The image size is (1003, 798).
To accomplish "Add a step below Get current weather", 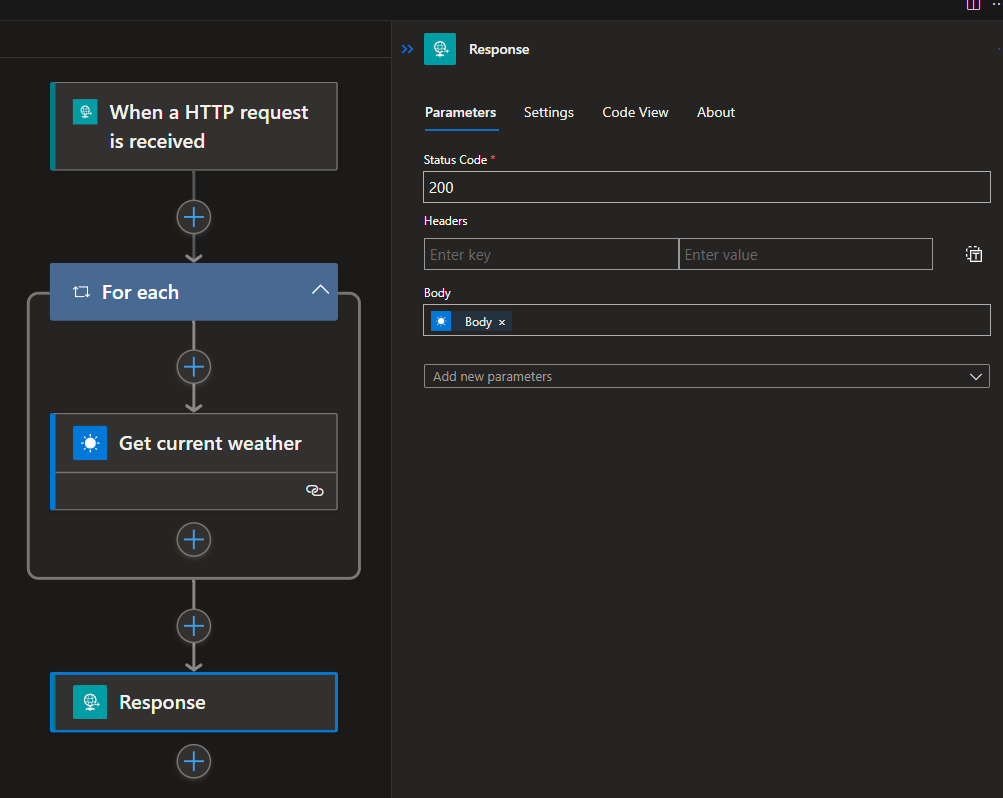I will pos(194,540).
